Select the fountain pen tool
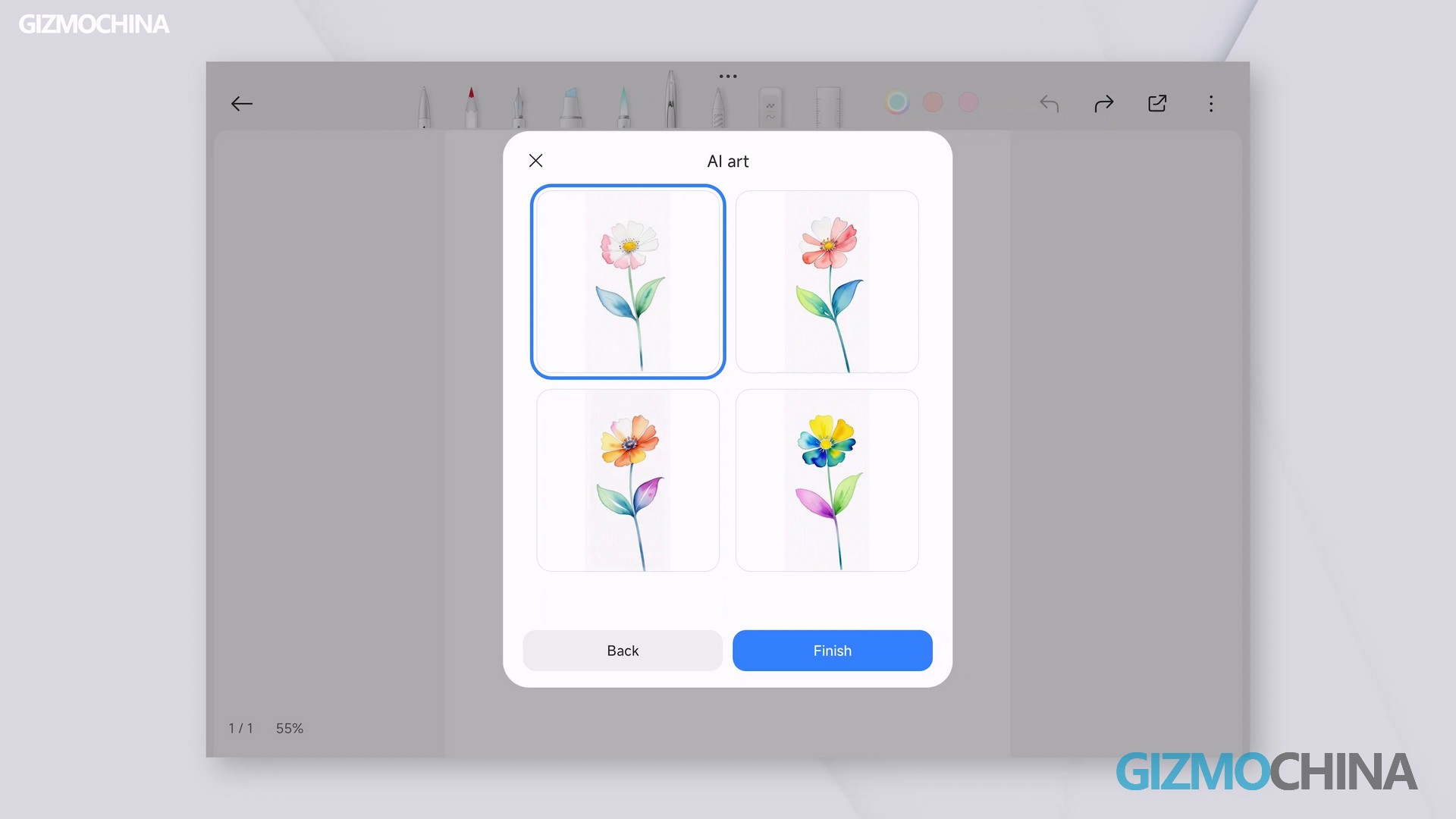Image resolution: width=1456 pixels, height=819 pixels. (519, 107)
